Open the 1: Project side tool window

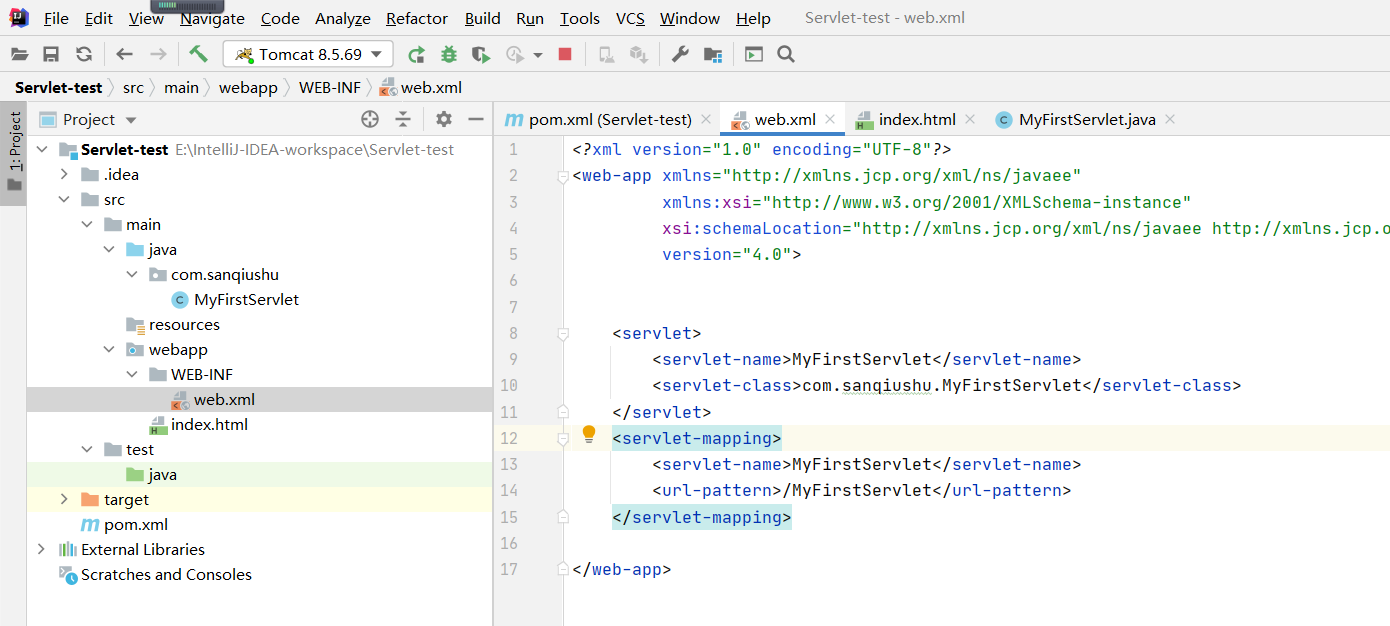pyautogui.click(x=14, y=153)
